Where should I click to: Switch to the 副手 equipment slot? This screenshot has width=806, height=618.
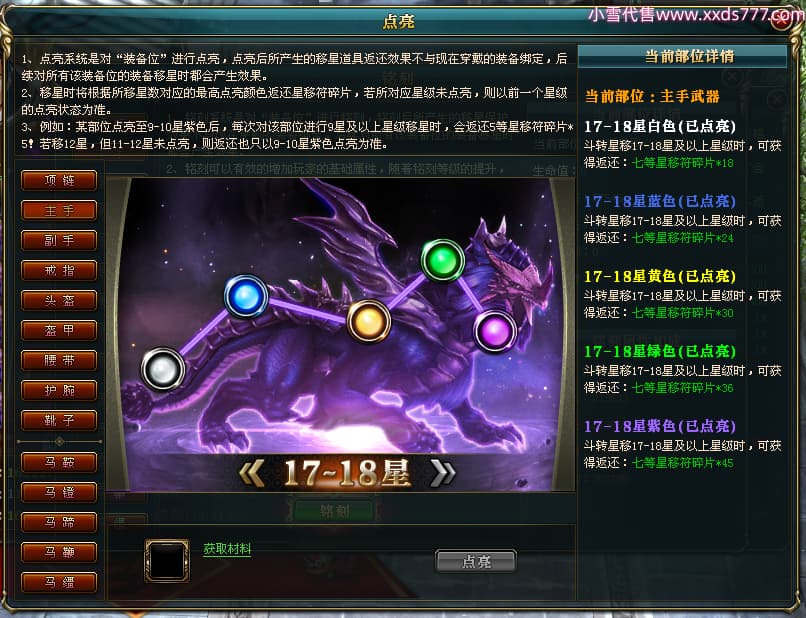(x=59, y=240)
